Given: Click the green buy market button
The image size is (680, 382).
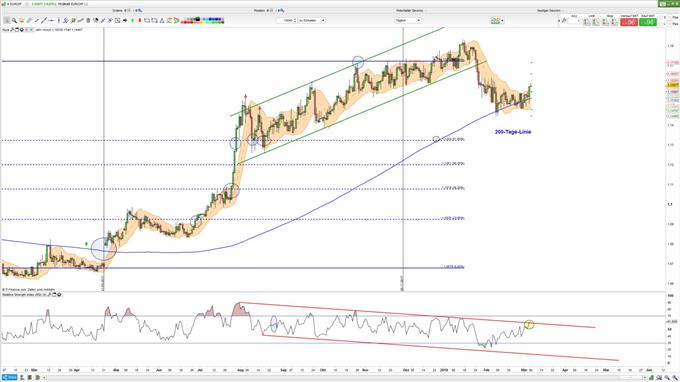Looking at the screenshot, I should pos(648,22).
